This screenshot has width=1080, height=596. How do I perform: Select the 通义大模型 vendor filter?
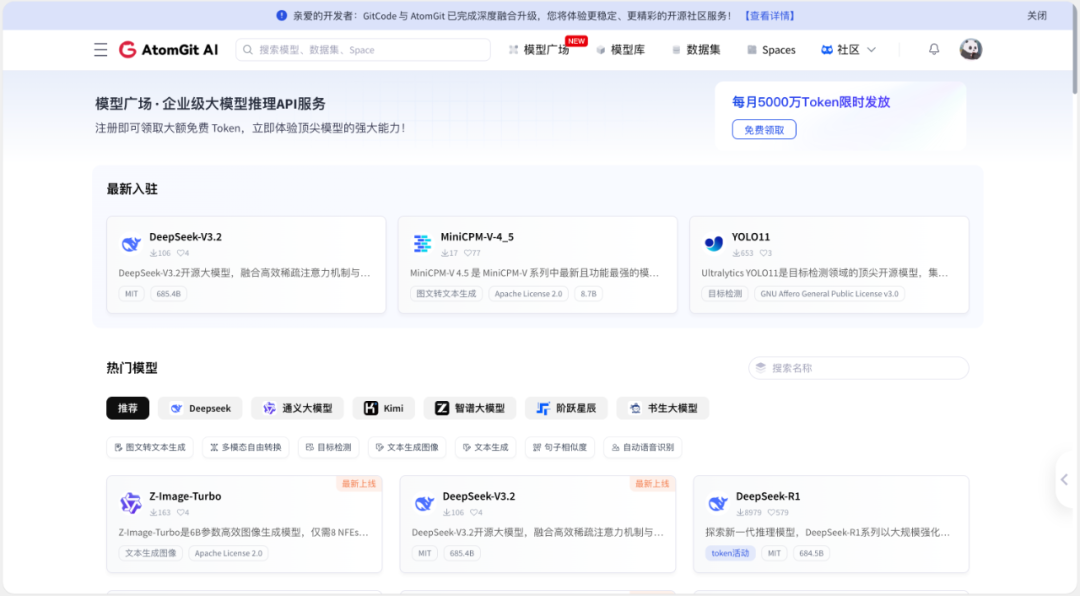coord(298,408)
